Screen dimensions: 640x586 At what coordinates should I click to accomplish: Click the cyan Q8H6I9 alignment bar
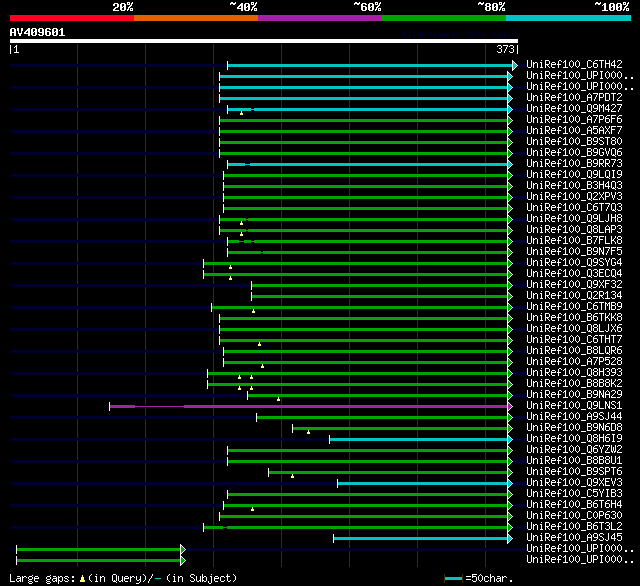[x=419, y=440]
